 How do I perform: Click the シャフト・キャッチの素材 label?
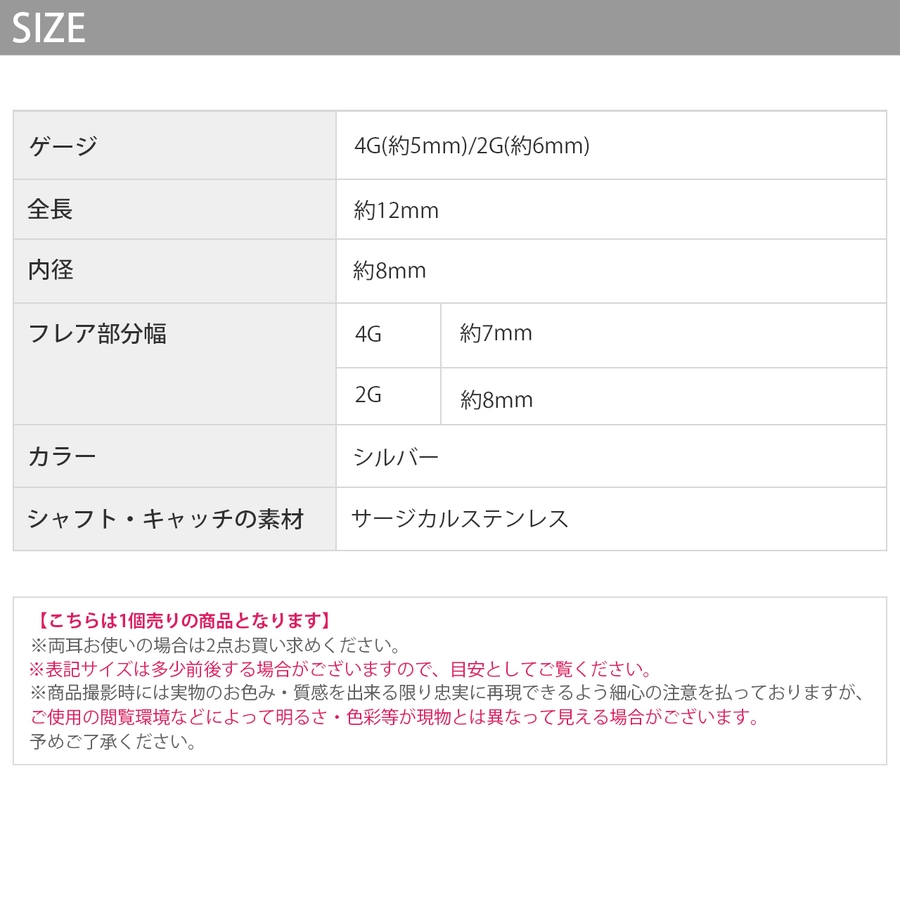pos(166,519)
